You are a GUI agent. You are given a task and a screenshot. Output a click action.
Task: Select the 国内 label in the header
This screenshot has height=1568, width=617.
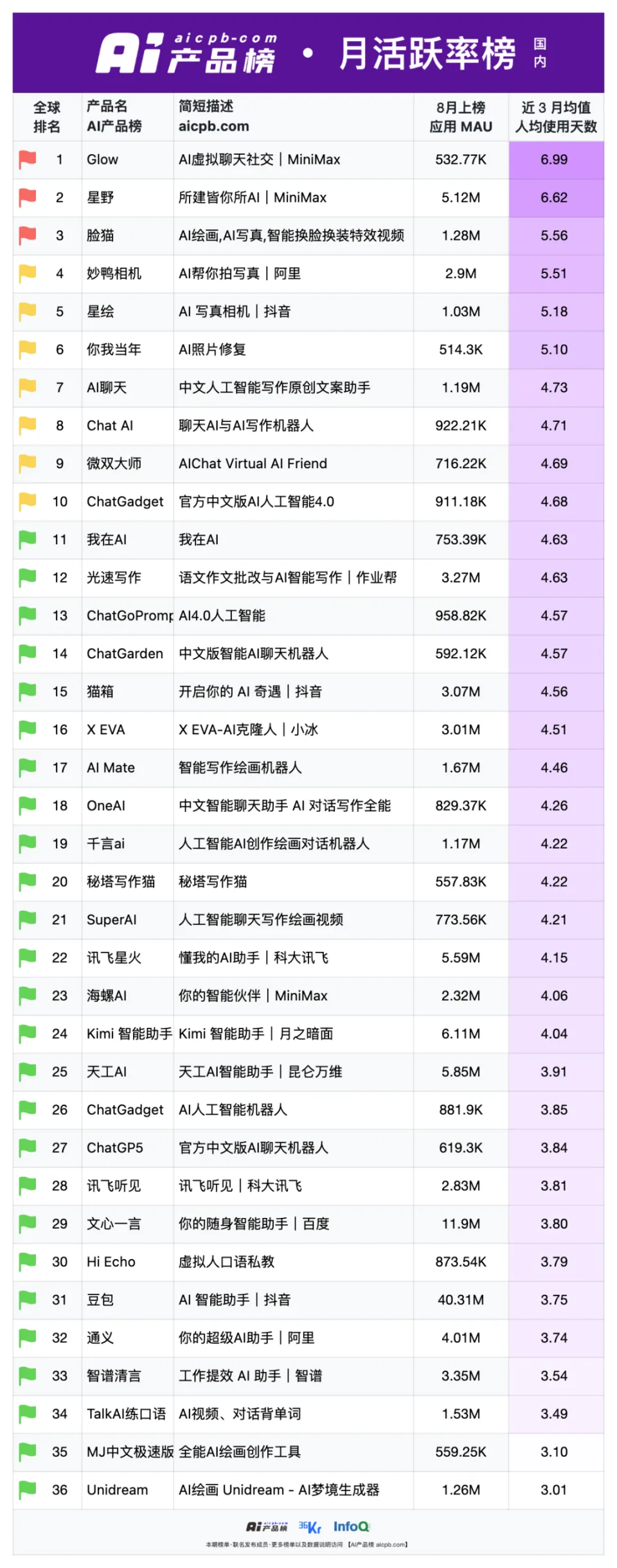click(540, 53)
